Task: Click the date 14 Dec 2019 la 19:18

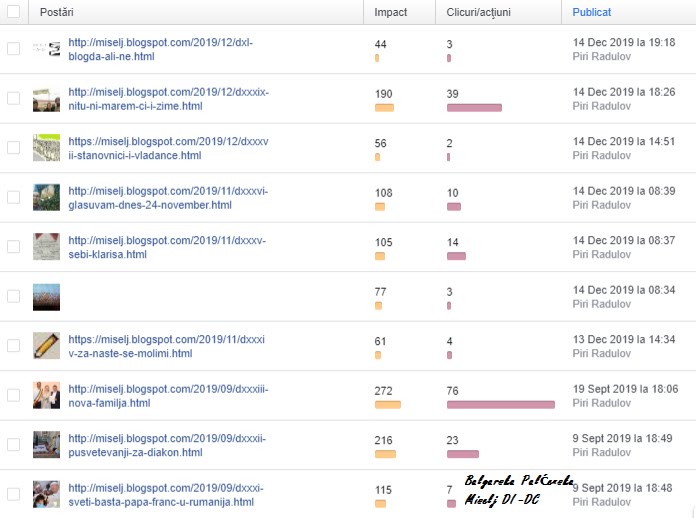Action: tap(624, 43)
